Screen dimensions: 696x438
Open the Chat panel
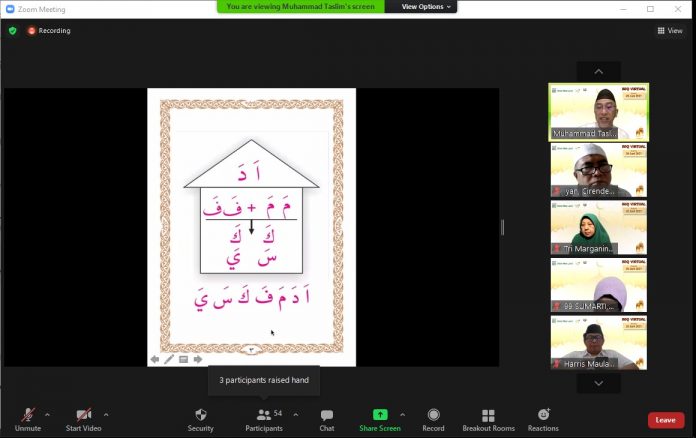327,415
